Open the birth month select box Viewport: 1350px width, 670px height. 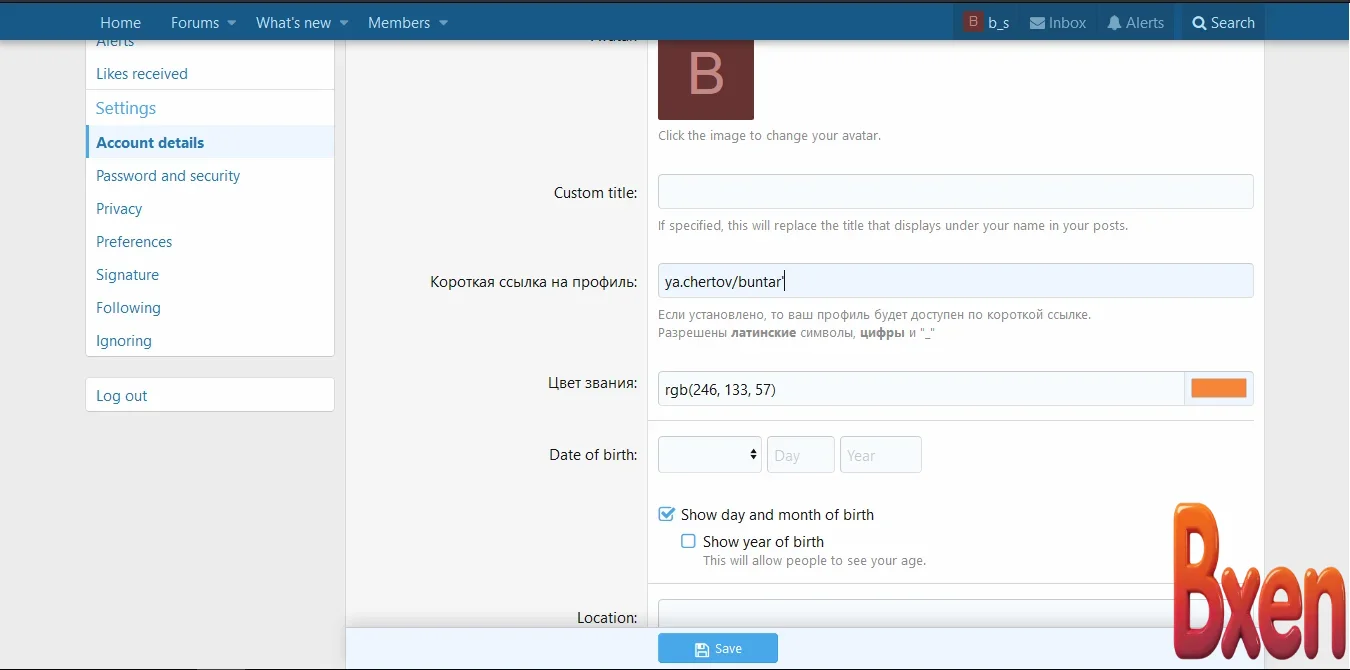[x=709, y=455]
